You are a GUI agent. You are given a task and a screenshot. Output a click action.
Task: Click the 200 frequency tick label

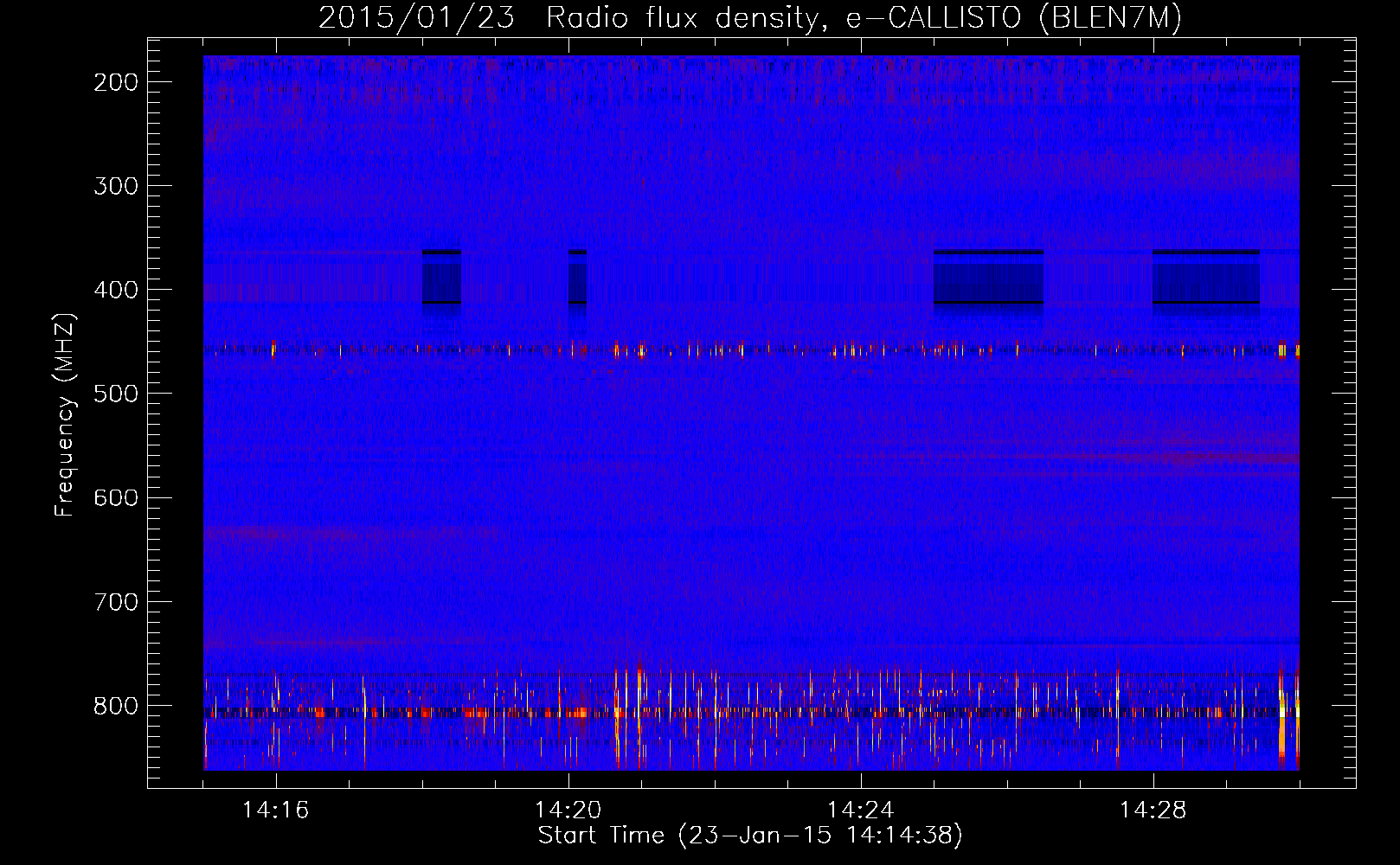click(x=115, y=82)
